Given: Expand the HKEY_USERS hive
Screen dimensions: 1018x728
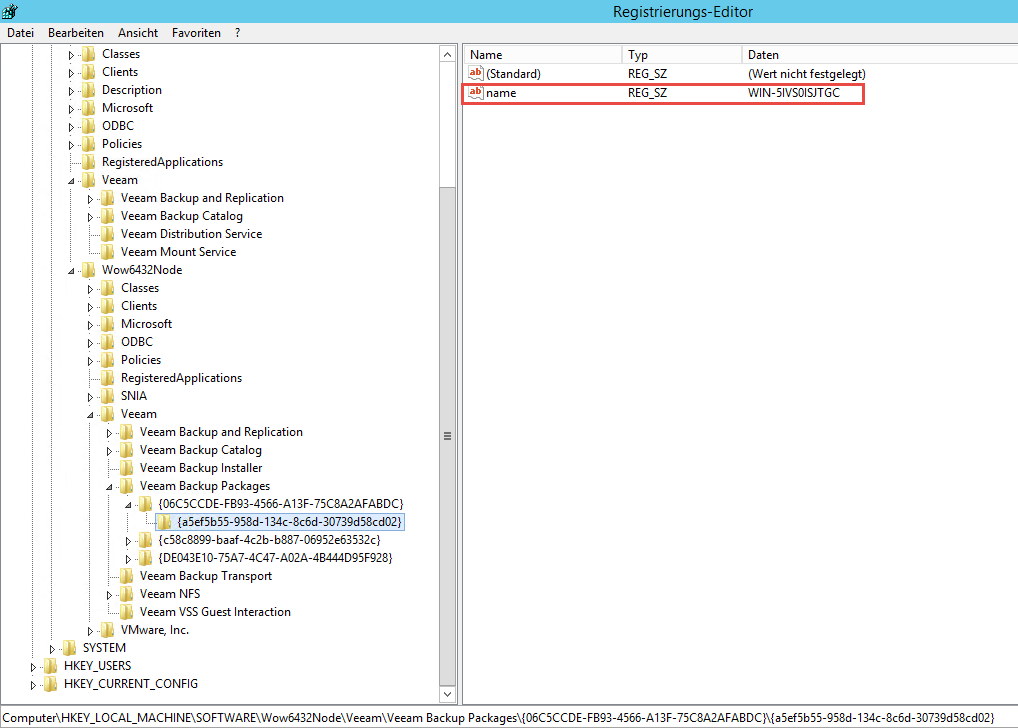Looking at the screenshot, I should click(33, 667).
